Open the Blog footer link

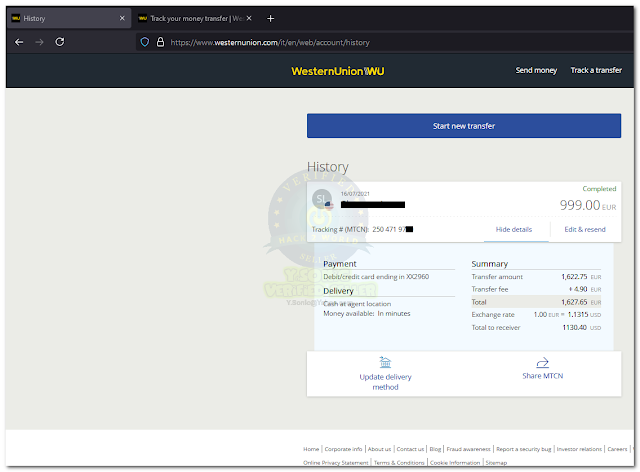point(435,449)
